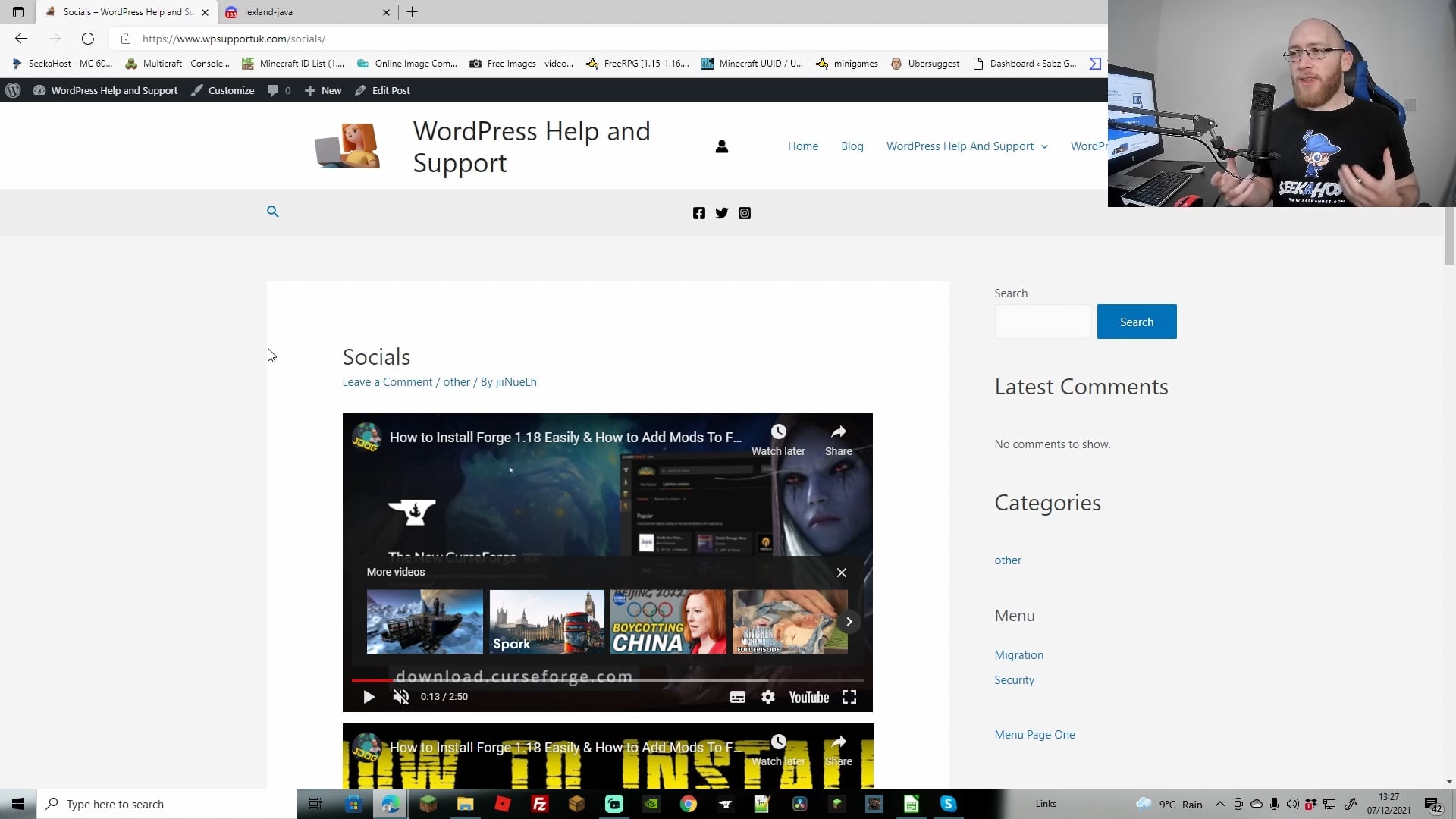Screen dimensions: 1456x819
Task: Toggle fullscreen on the YouTube player
Action: coord(849,696)
